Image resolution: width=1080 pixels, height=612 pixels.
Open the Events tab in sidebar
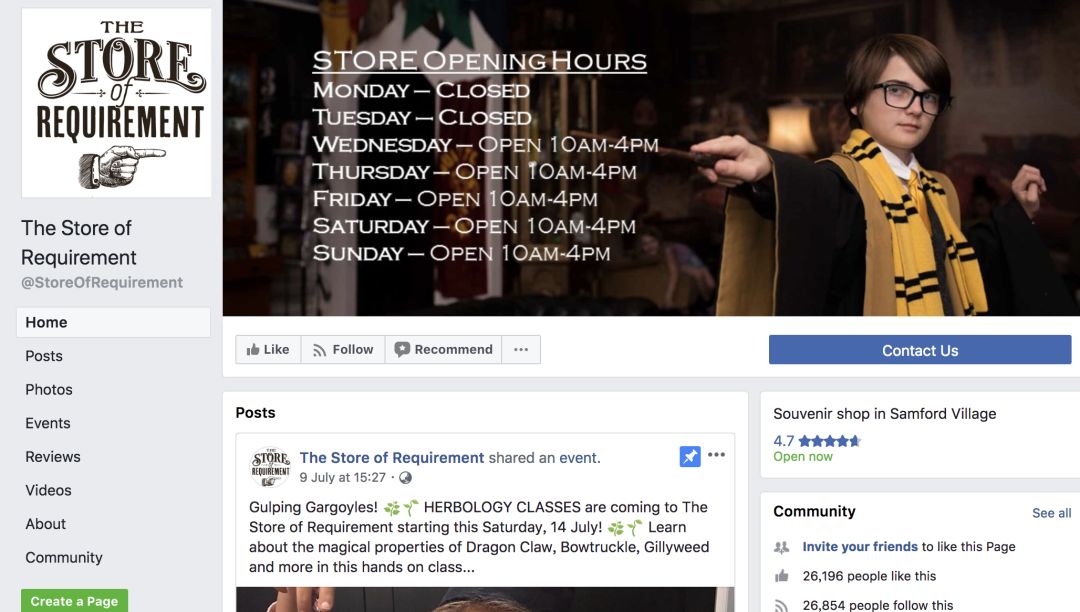[x=48, y=423]
